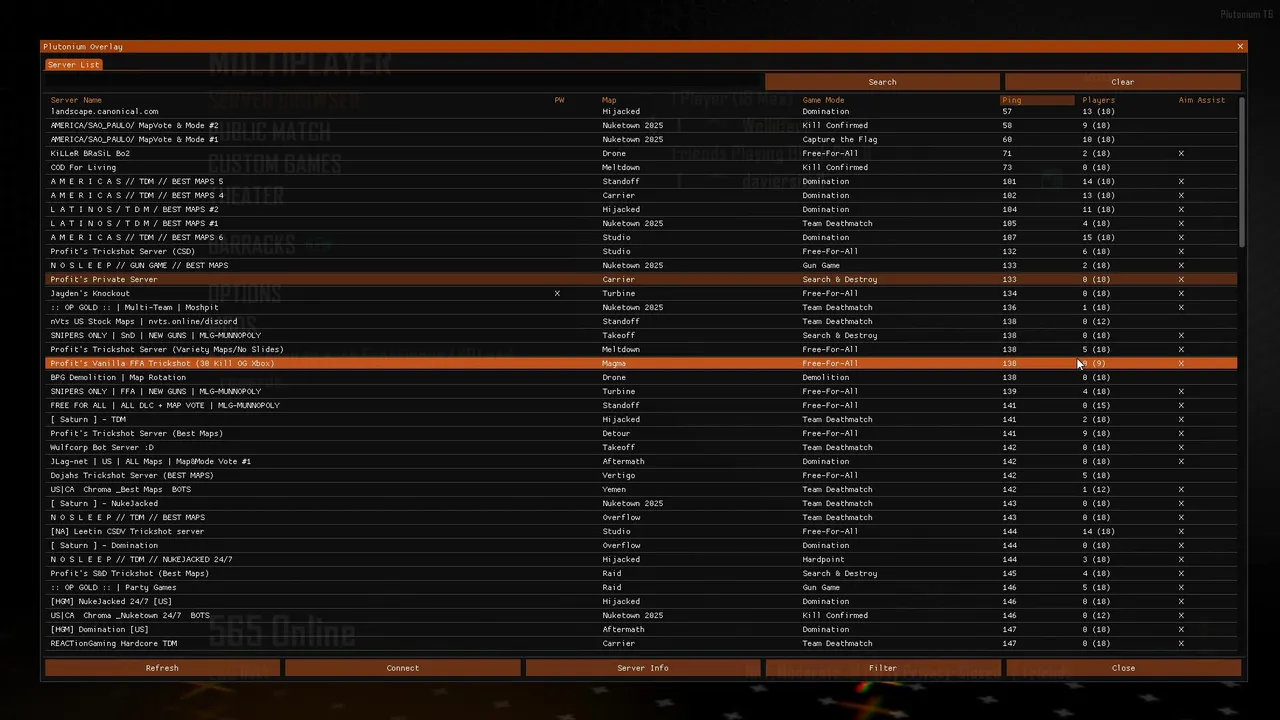Click aim assist X for Jayden's Knockout
This screenshot has height=720, width=1280.
pos(1181,293)
